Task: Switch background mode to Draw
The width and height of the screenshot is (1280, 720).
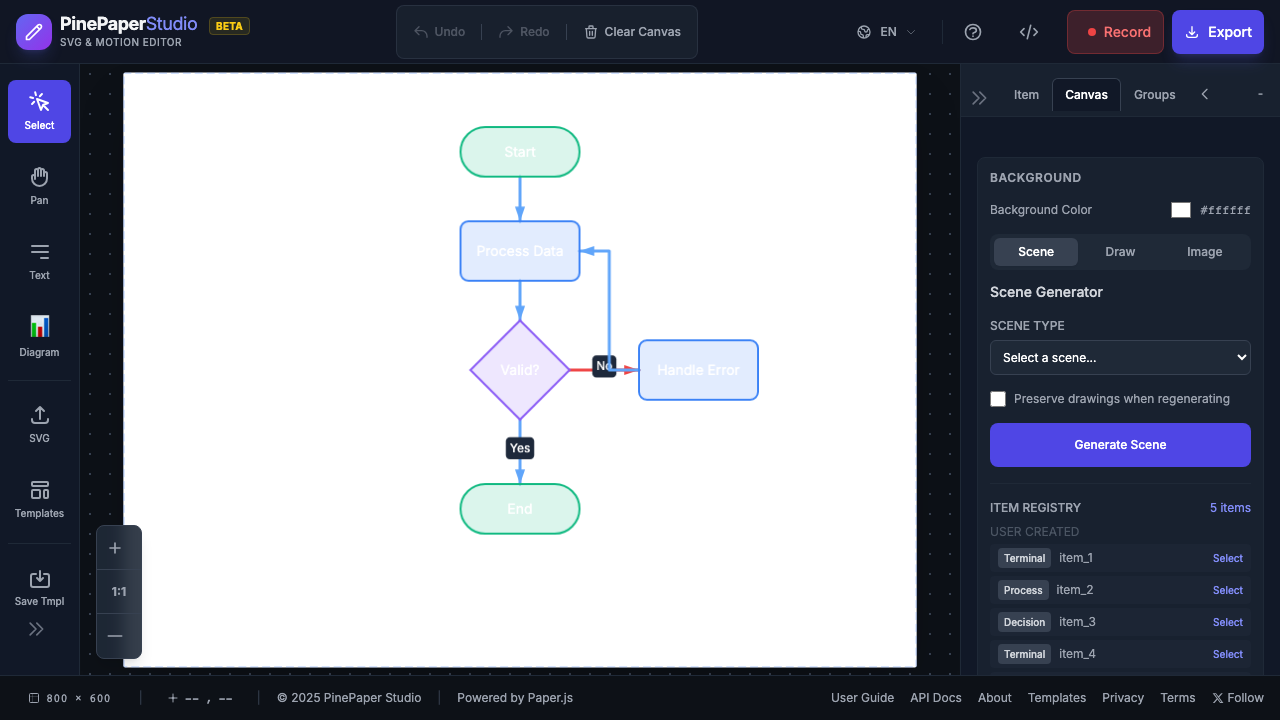Action: coord(1120,251)
